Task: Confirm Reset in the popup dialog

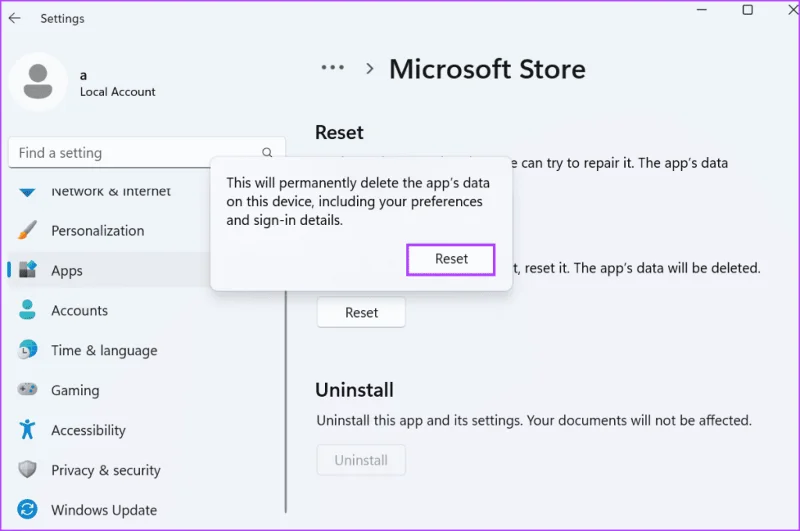Action: click(x=451, y=260)
